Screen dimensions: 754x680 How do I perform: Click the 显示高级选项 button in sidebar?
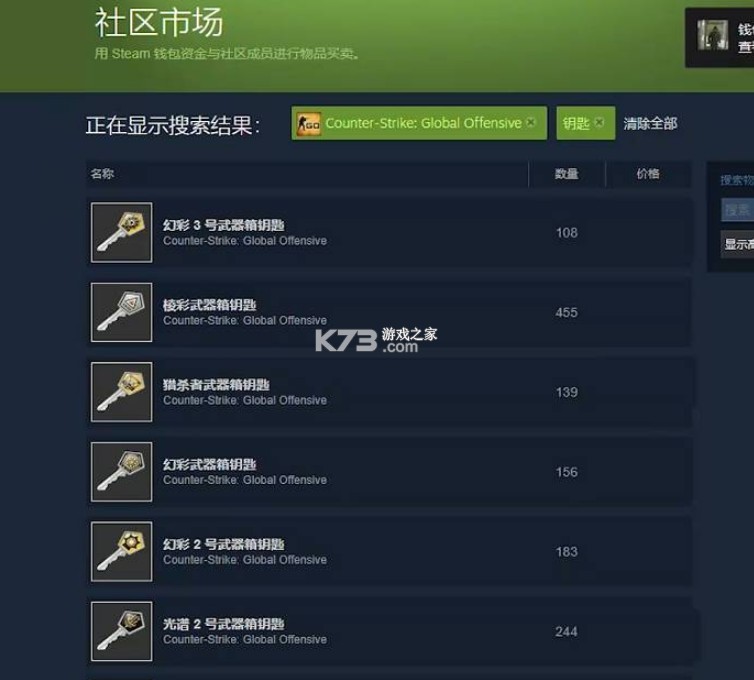tap(738, 244)
